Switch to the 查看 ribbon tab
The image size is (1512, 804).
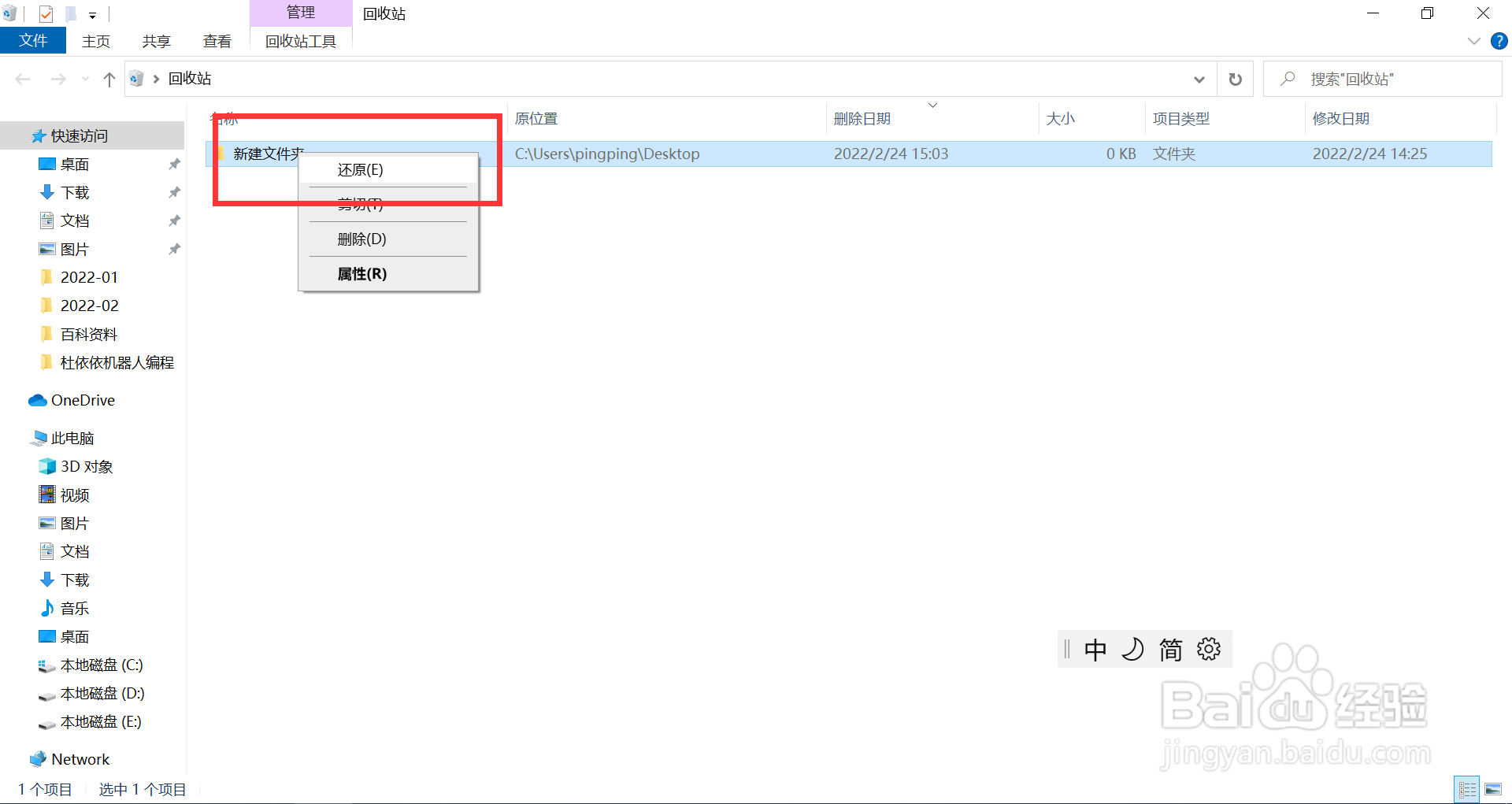click(217, 41)
